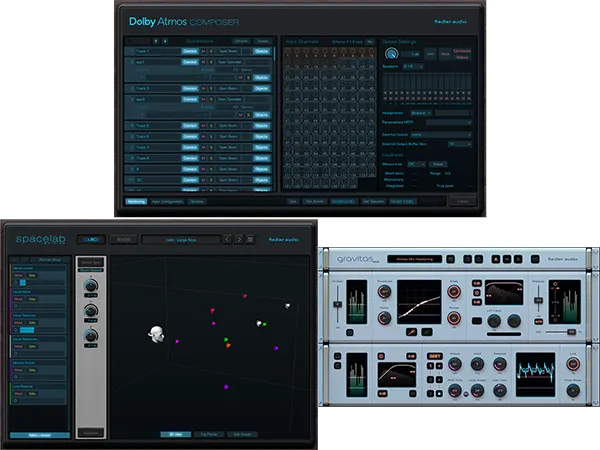Screen dimensions: 600x450
Task: Click the Threshold knob in Gravitas
Action: tap(384, 292)
